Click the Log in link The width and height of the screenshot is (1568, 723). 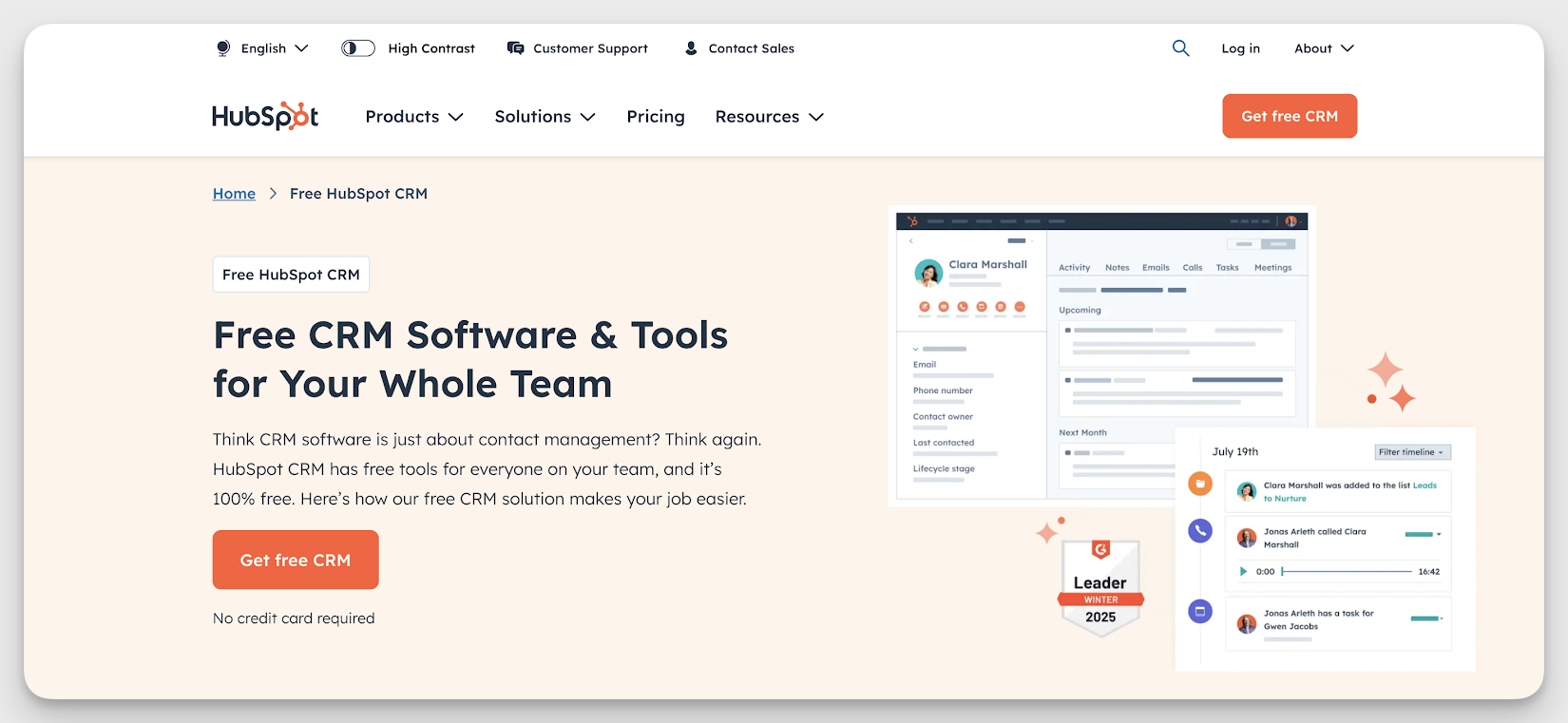pos(1240,48)
